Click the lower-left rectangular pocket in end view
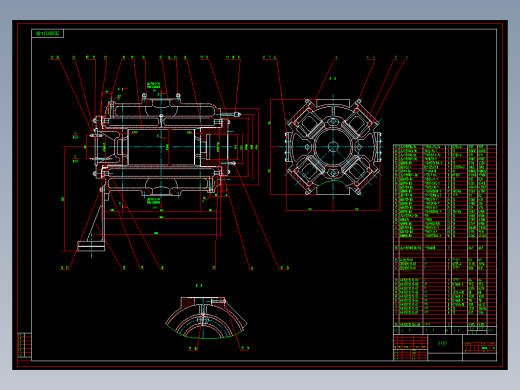This screenshot has height=390, width=520. (309, 168)
